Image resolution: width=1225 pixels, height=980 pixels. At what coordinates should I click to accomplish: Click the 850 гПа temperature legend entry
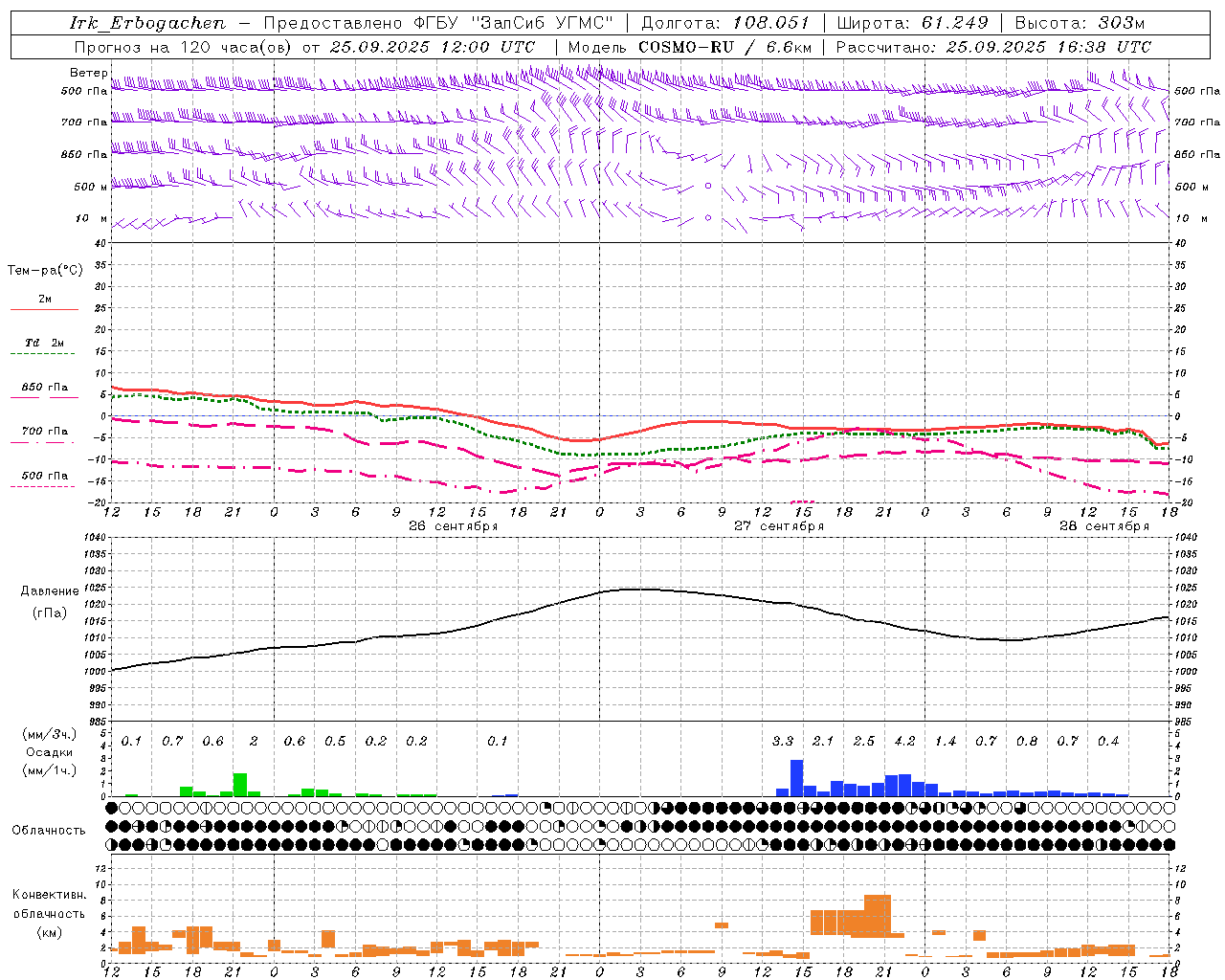click(45, 387)
